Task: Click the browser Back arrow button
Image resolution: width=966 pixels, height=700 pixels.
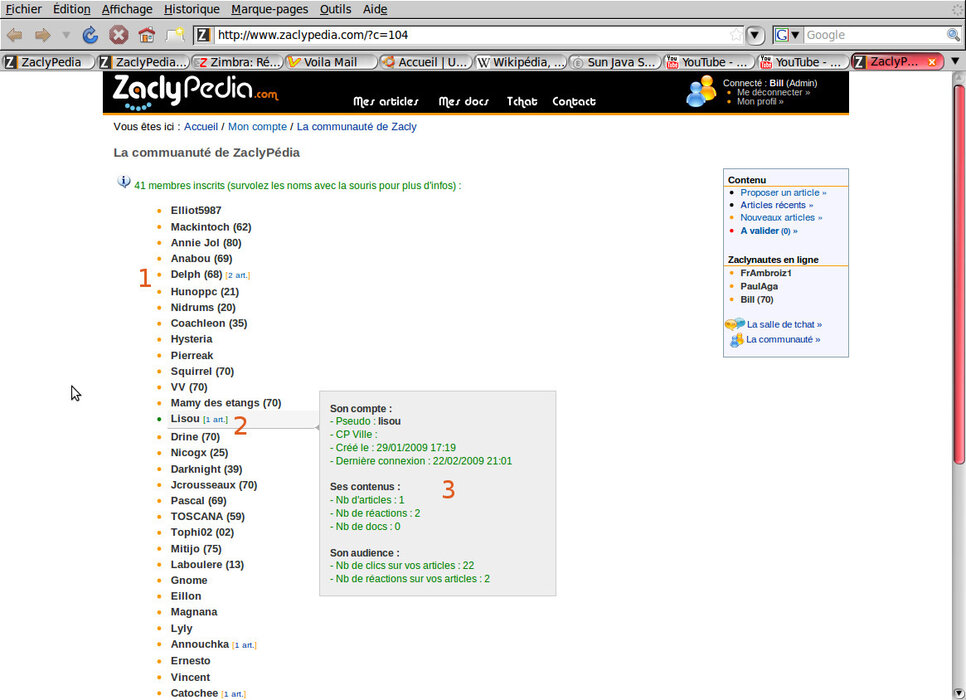Action: click(15, 35)
